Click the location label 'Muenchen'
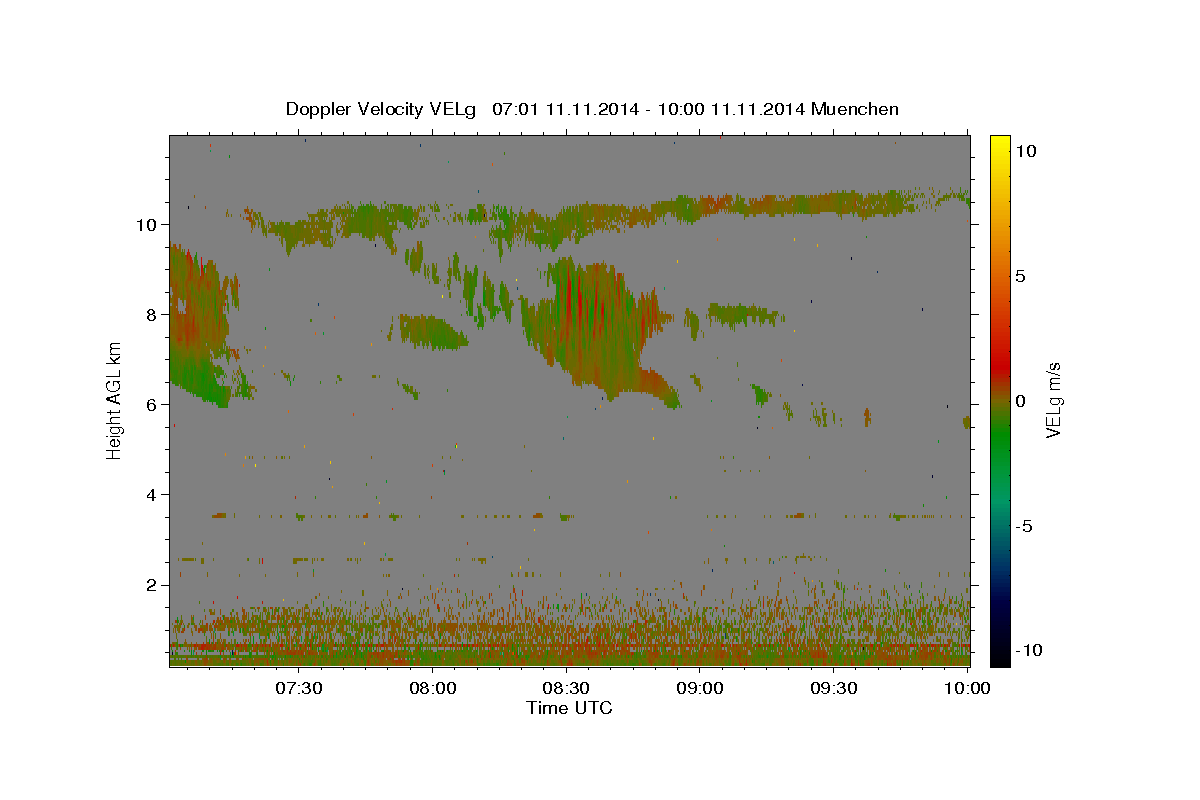 tap(856, 109)
